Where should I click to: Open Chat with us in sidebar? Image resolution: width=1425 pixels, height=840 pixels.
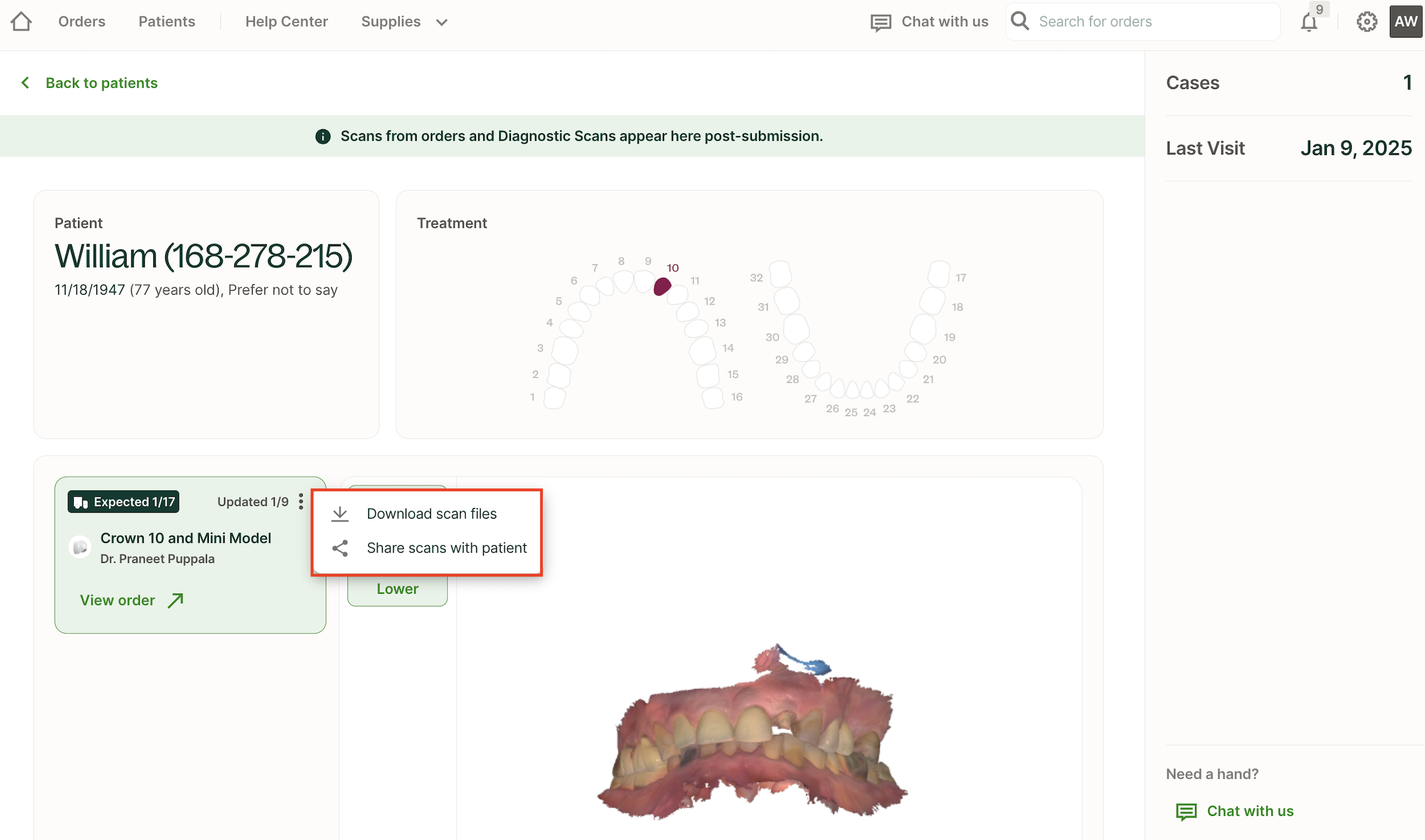(1249, 811)
